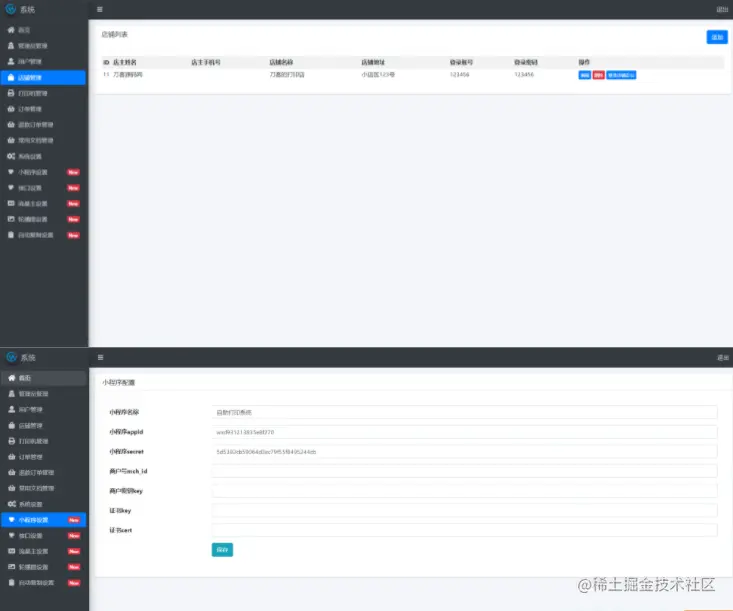
Task: Click teal 保存 save button
Action: (x=222, y=550)
